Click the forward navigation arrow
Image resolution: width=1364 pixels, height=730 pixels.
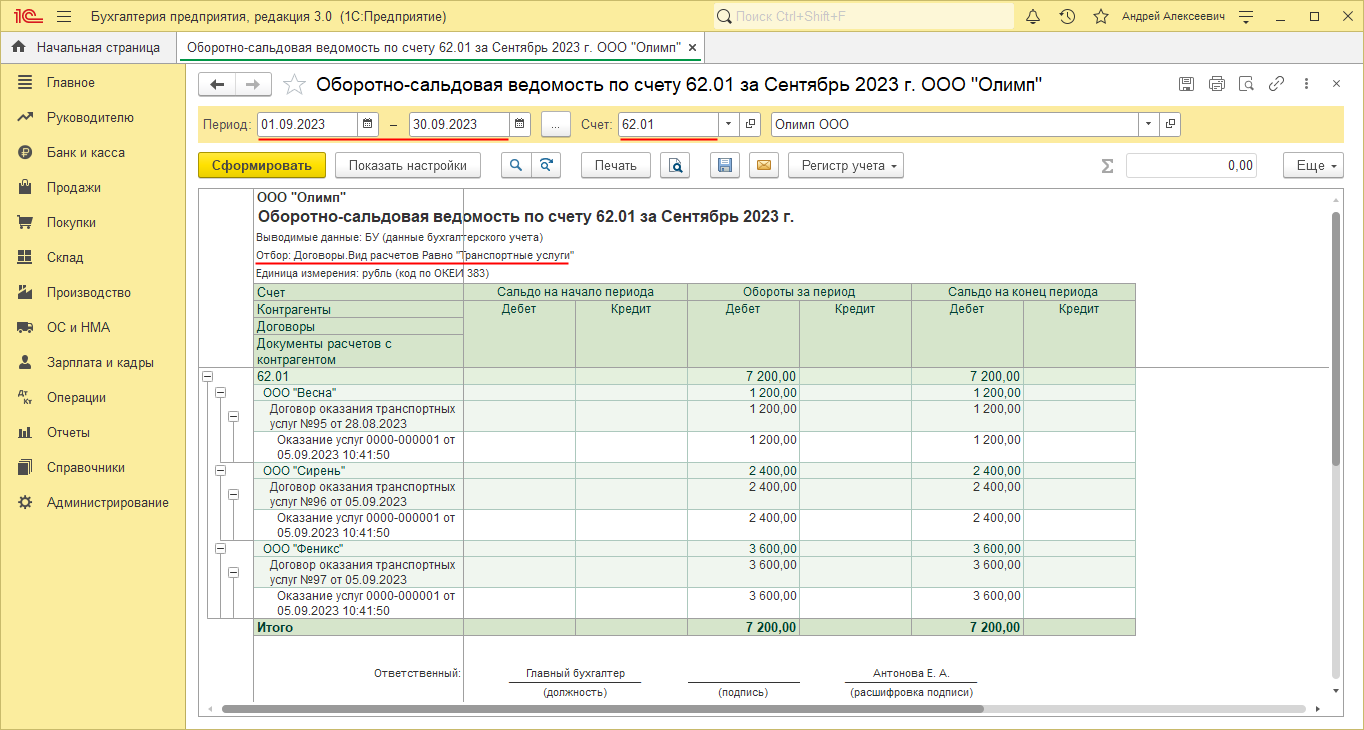coord(253,85)
